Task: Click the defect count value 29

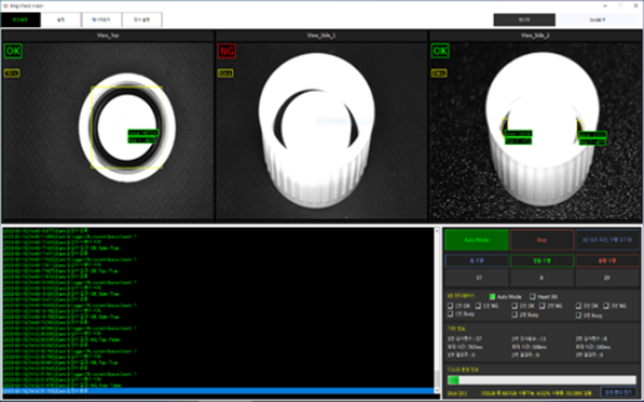Action: [607, 278]
